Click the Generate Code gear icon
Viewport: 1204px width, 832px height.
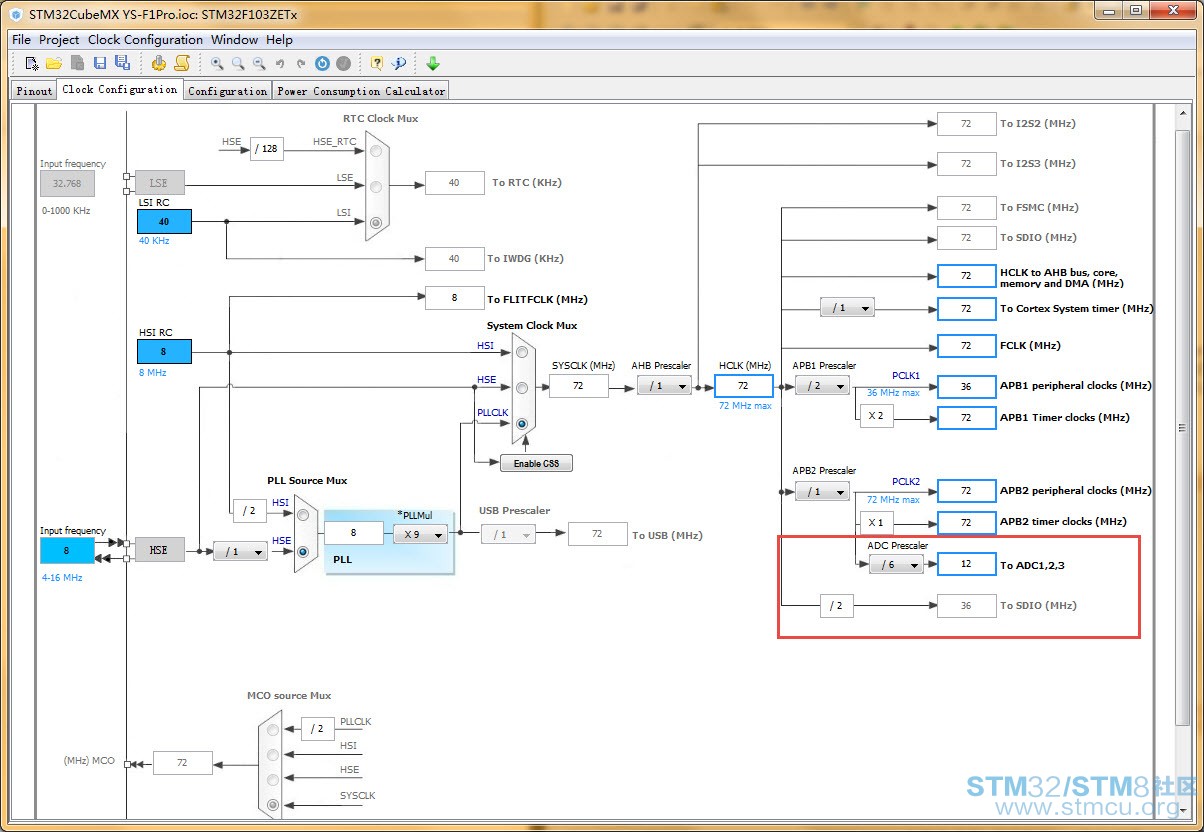pyautogui.click(x=158, y=63)
